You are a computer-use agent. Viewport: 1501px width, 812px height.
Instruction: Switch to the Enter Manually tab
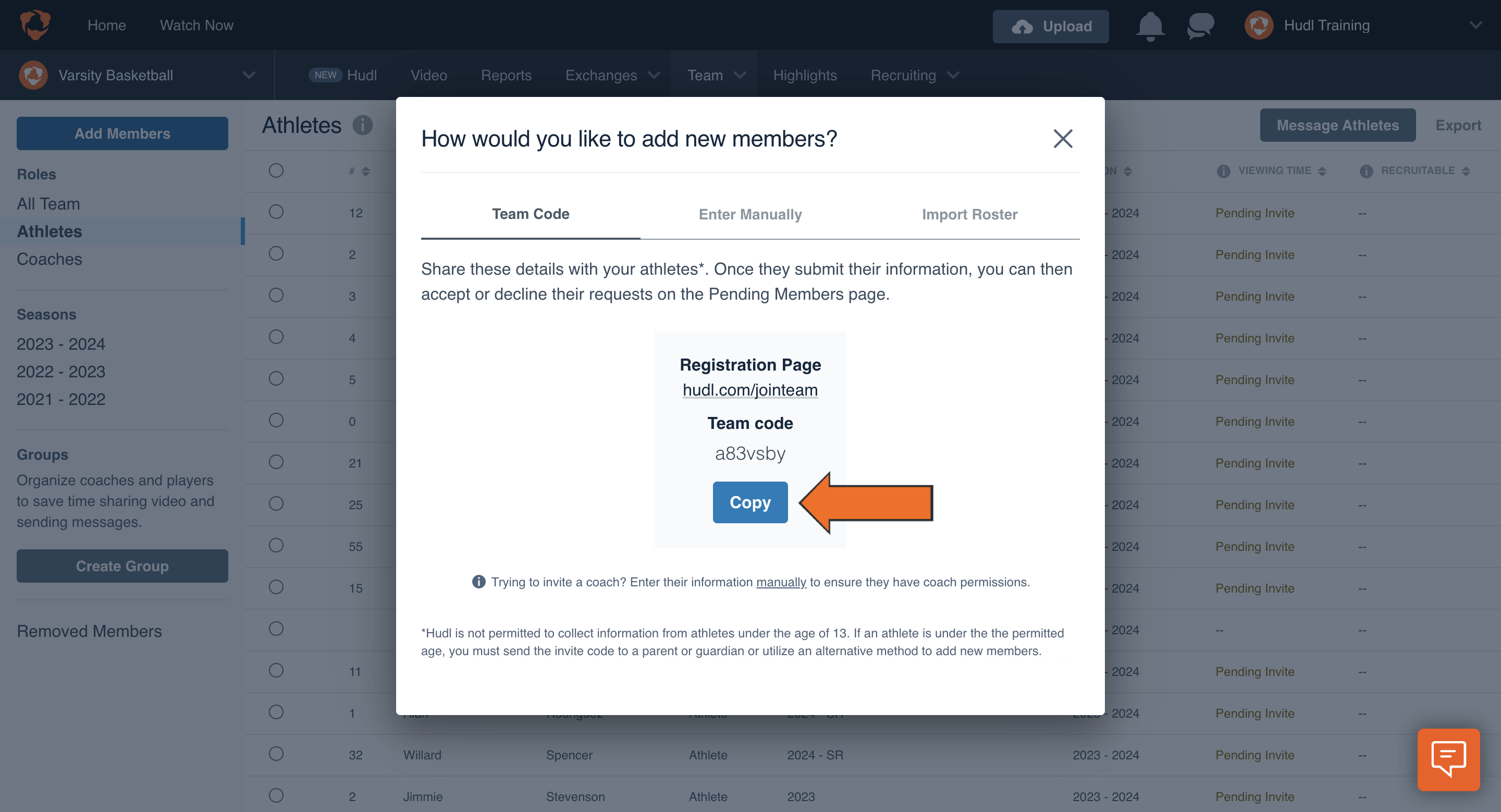tap(750, 213)
